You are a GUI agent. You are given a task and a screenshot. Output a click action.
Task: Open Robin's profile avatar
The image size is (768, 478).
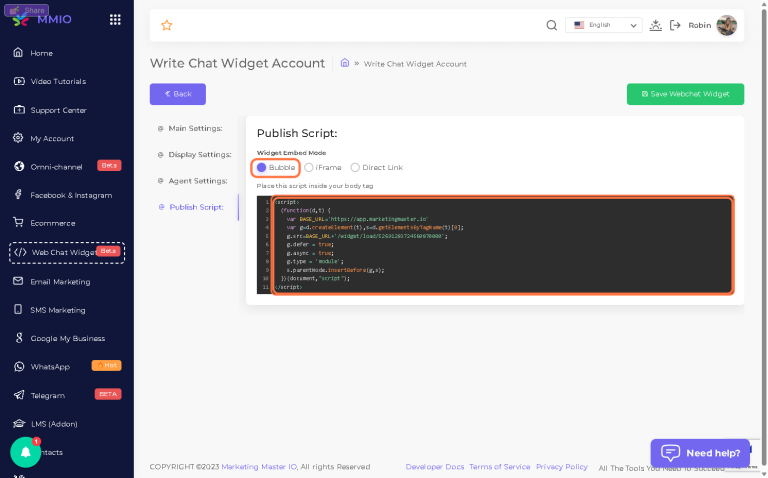[726, 25]
